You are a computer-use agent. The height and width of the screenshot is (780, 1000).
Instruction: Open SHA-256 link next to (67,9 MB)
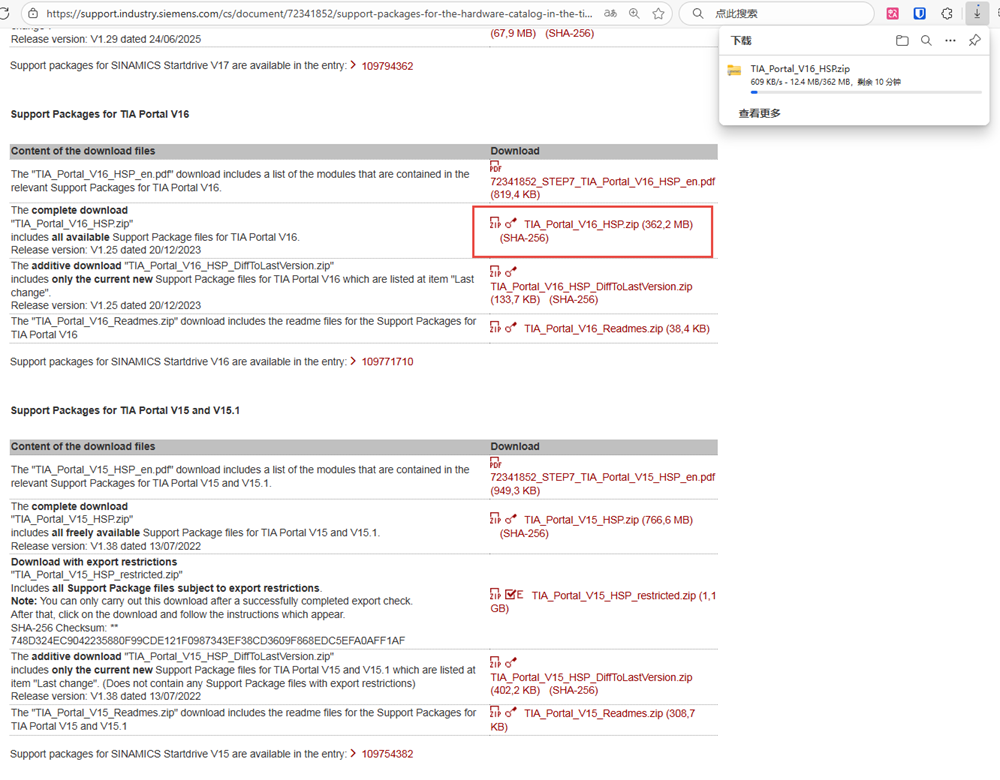(570, 33)
